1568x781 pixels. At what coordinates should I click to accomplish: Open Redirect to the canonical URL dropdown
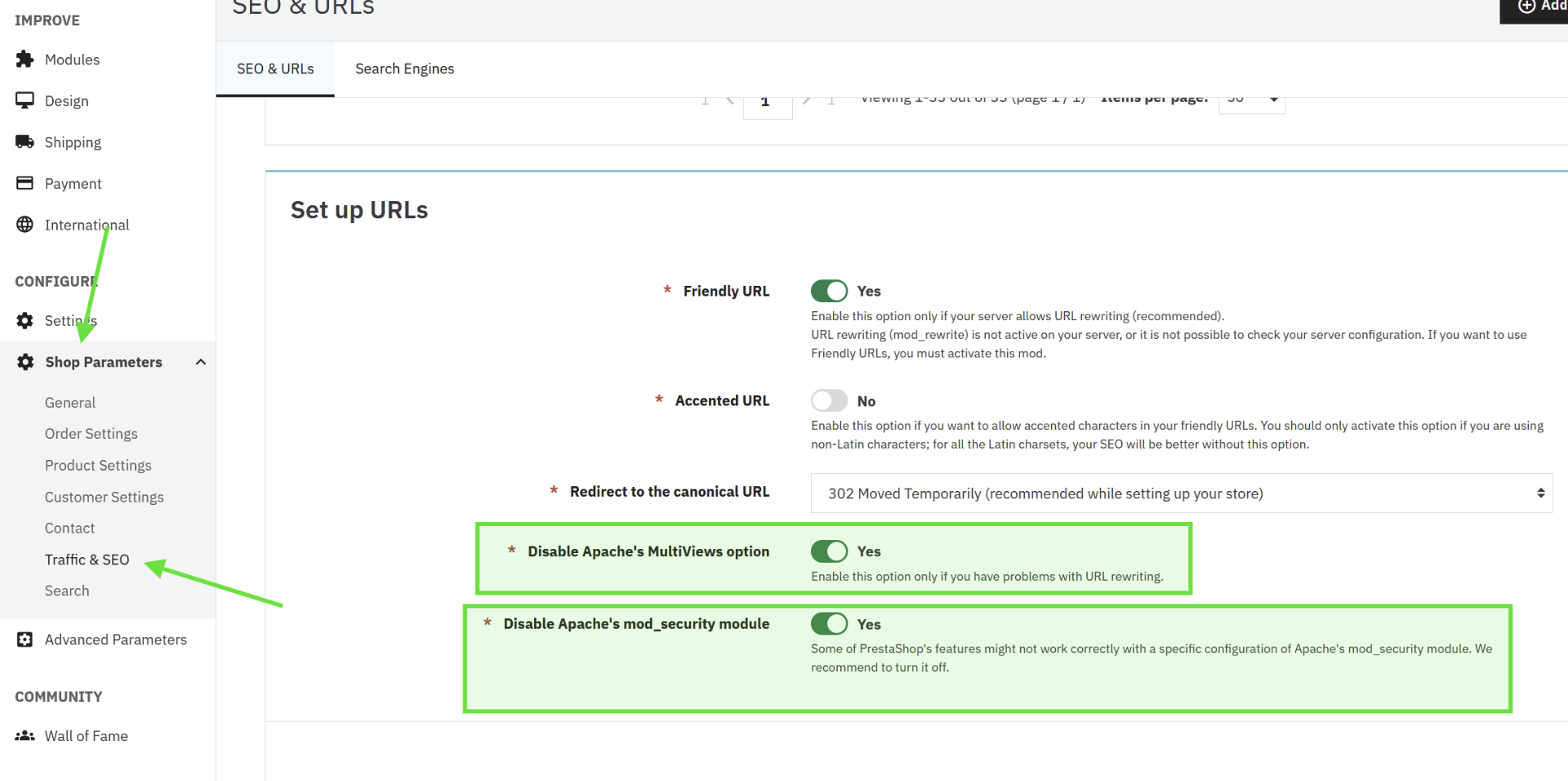[x=1181, y=493]
